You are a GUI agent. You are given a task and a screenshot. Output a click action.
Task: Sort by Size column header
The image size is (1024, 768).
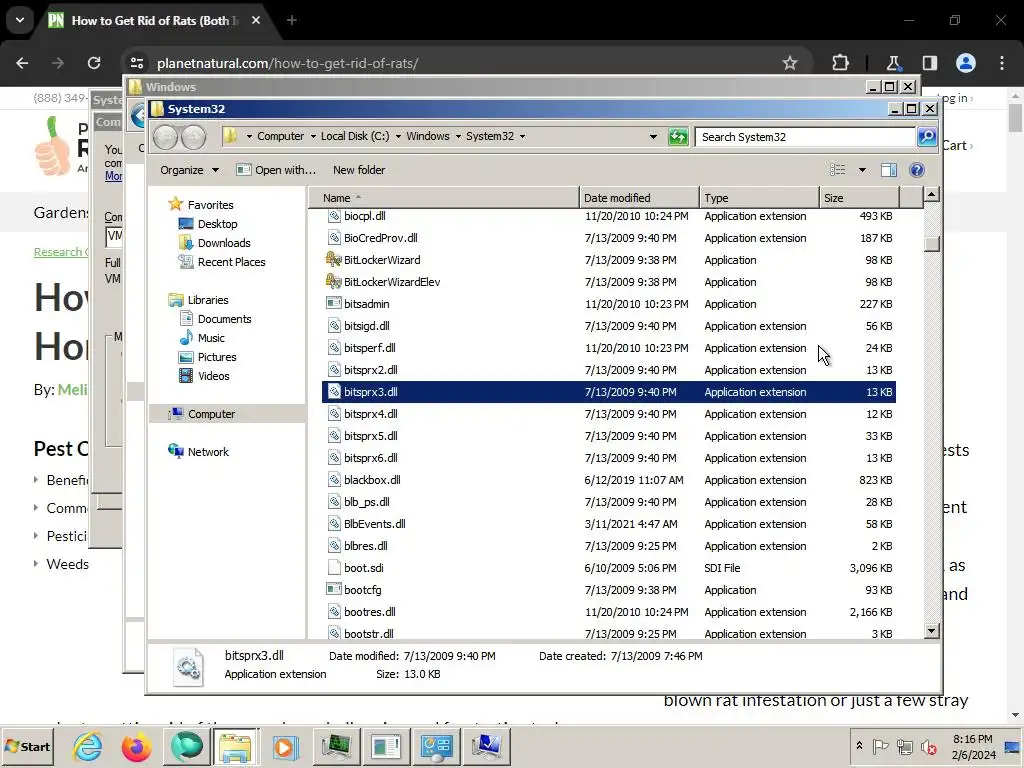pyautogui.click(x=859, y=197)
